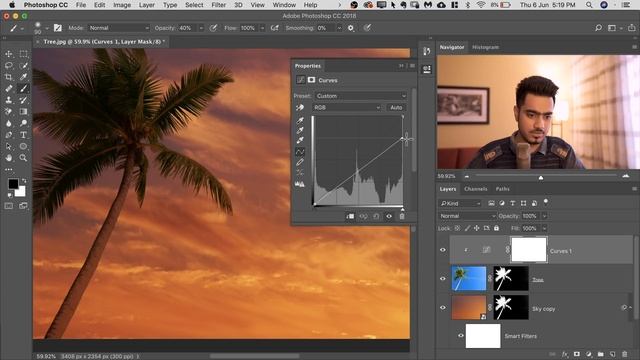
Task: Delete the Curves adjustment layer
Action: (x=402, y=216)
